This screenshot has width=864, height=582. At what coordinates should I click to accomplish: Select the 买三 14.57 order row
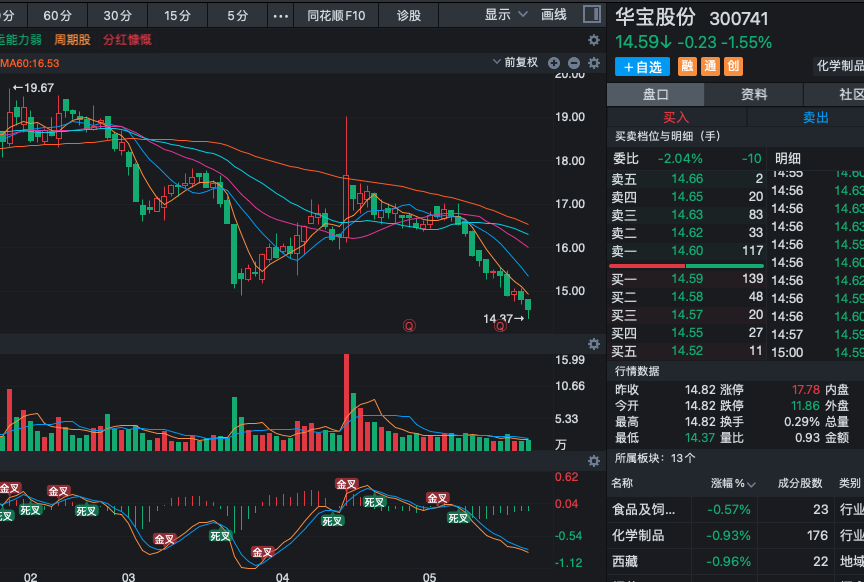point(687,315)
